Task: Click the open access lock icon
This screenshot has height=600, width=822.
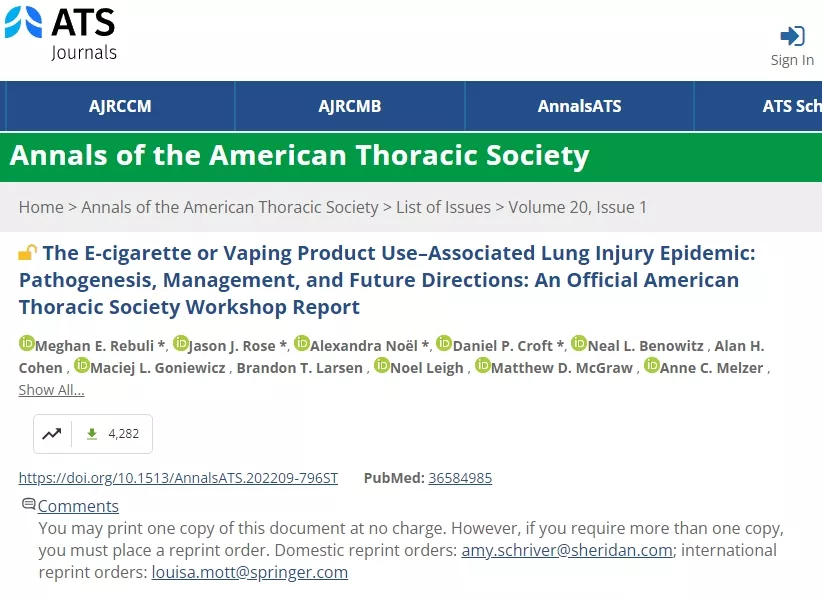Action: [28, 253]
